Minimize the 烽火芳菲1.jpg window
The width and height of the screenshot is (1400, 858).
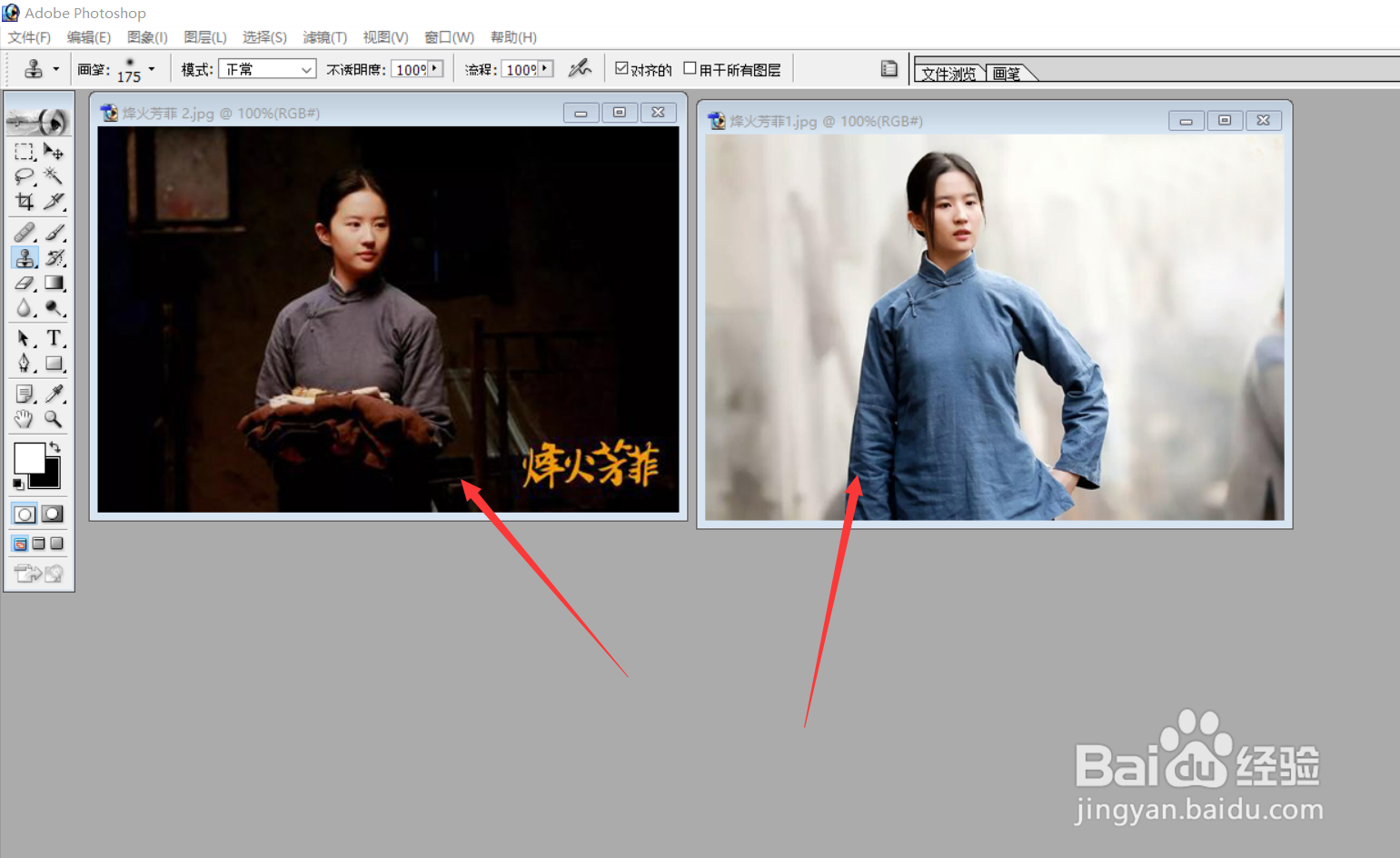(x=1186, y=121)
